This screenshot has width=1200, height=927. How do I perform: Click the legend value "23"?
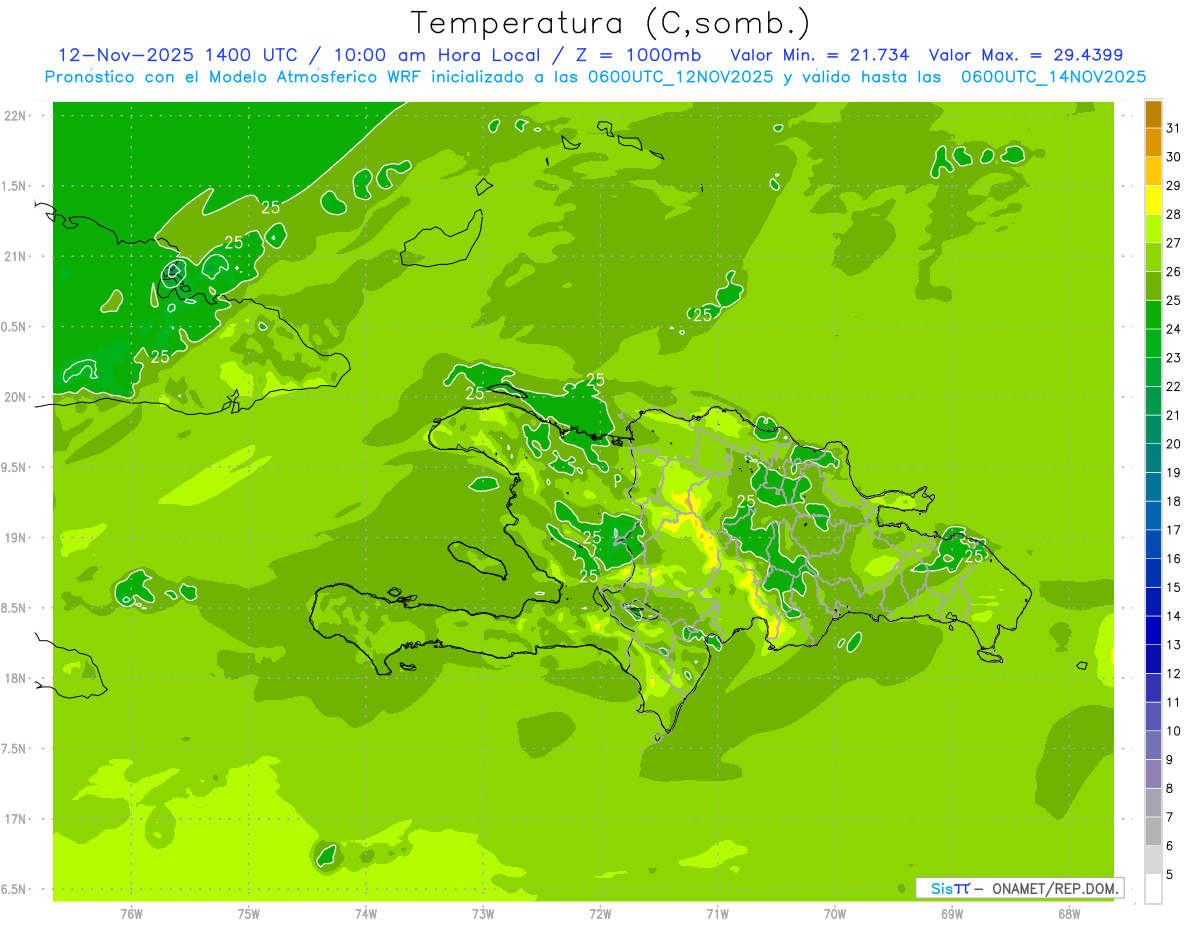pos(1173,358)
